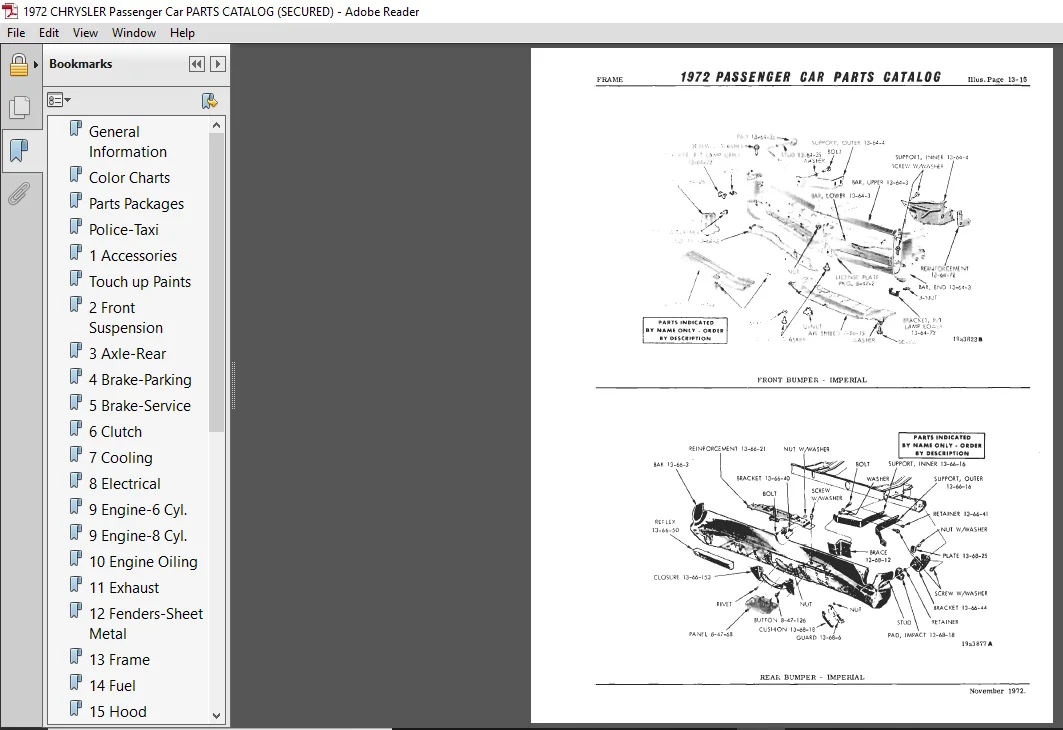Click bookmark icon beside Color Charts

pyautogui.click(x=76, y=175)
